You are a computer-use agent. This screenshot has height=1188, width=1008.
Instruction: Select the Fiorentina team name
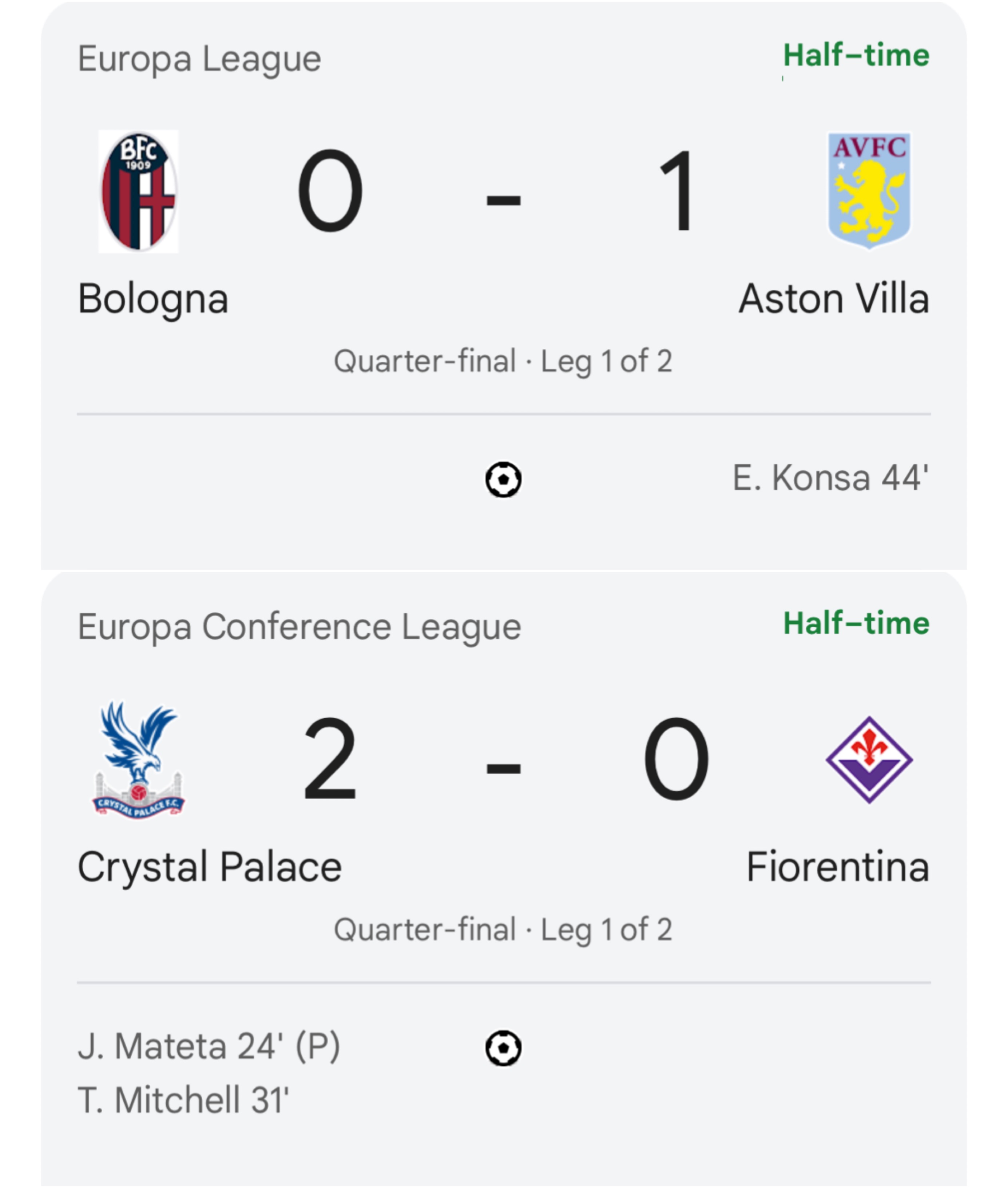pyautogui.click(x=838, y=867)
